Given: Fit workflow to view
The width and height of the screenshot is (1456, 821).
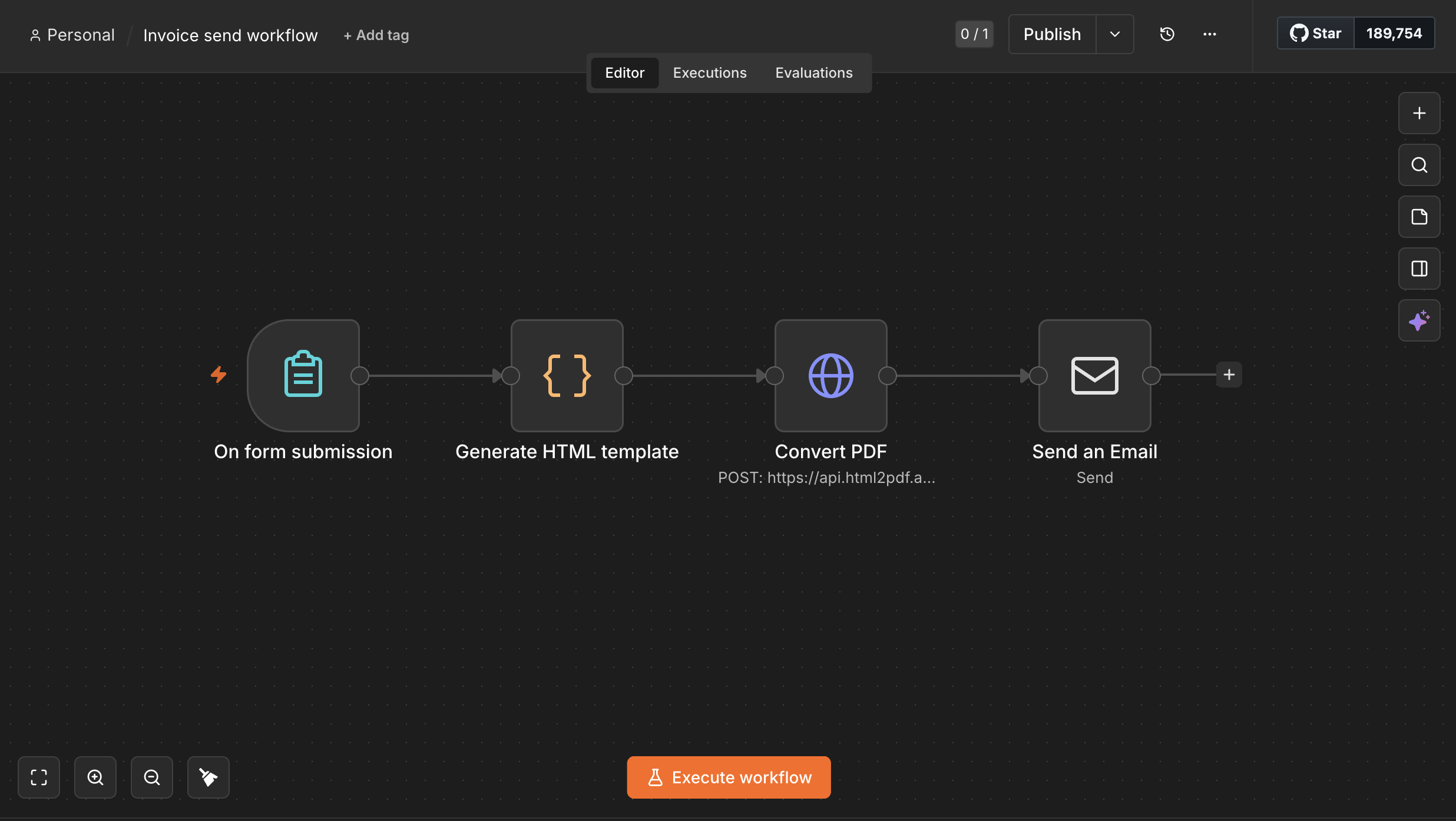Looking at the screenshot, I should 39,777.
